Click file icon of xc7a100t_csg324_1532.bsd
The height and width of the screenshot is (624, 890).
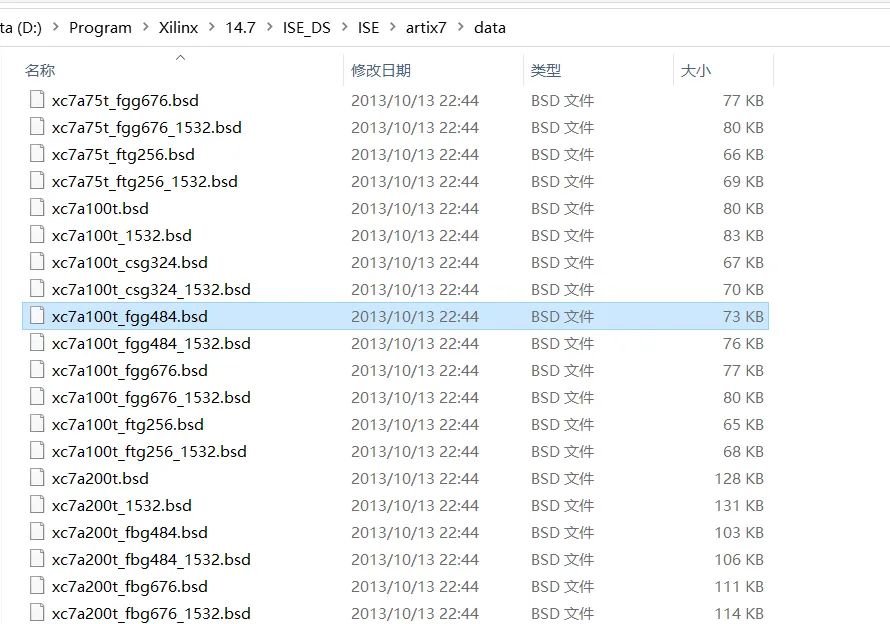pos(37,289)
